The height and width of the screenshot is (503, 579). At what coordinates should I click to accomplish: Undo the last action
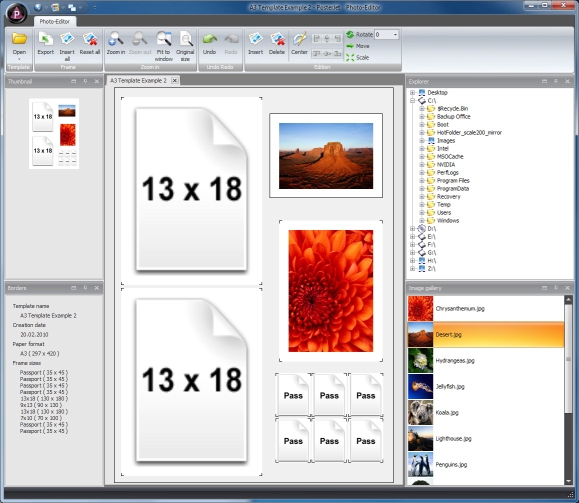tap(209, 44)
